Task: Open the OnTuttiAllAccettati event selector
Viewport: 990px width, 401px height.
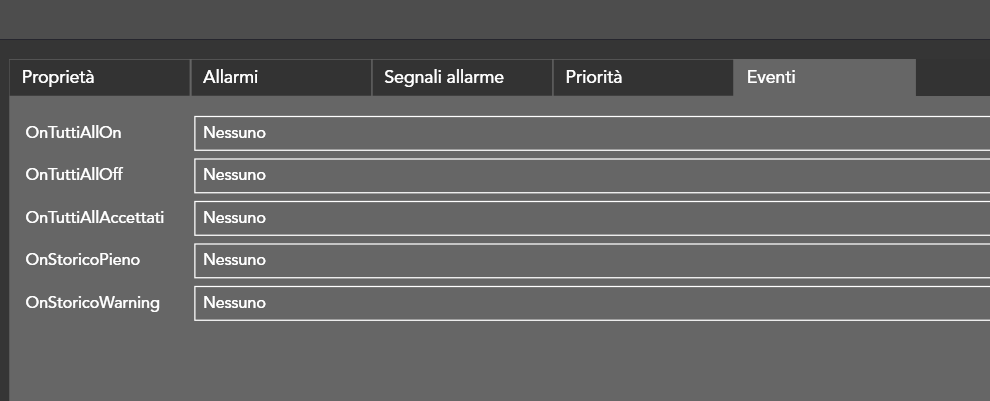Action: (592, 218)
